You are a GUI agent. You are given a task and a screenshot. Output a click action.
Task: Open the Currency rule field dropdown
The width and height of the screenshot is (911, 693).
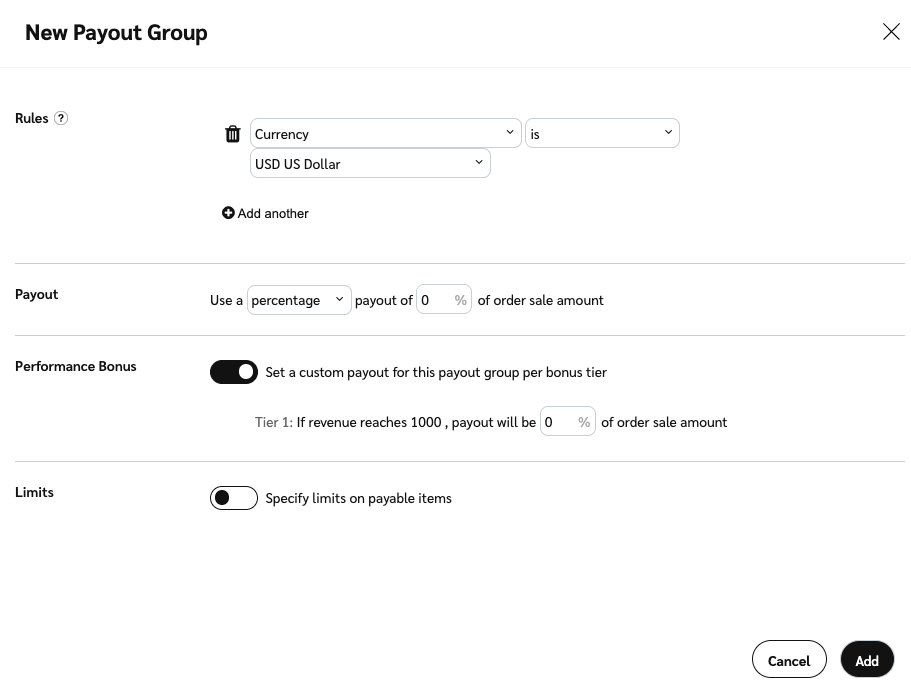(385, 133)
